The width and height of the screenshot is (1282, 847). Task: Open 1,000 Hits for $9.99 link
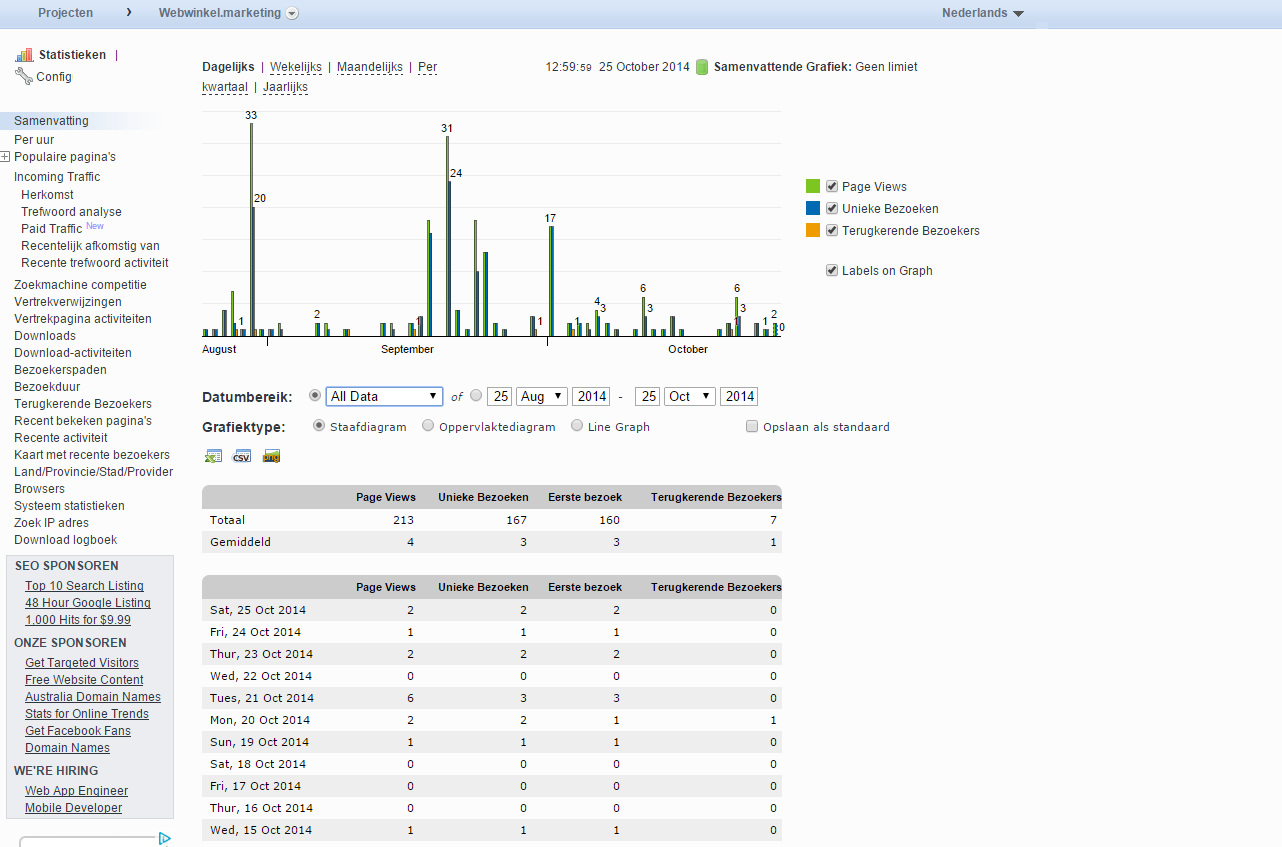(x=78, y=620)
